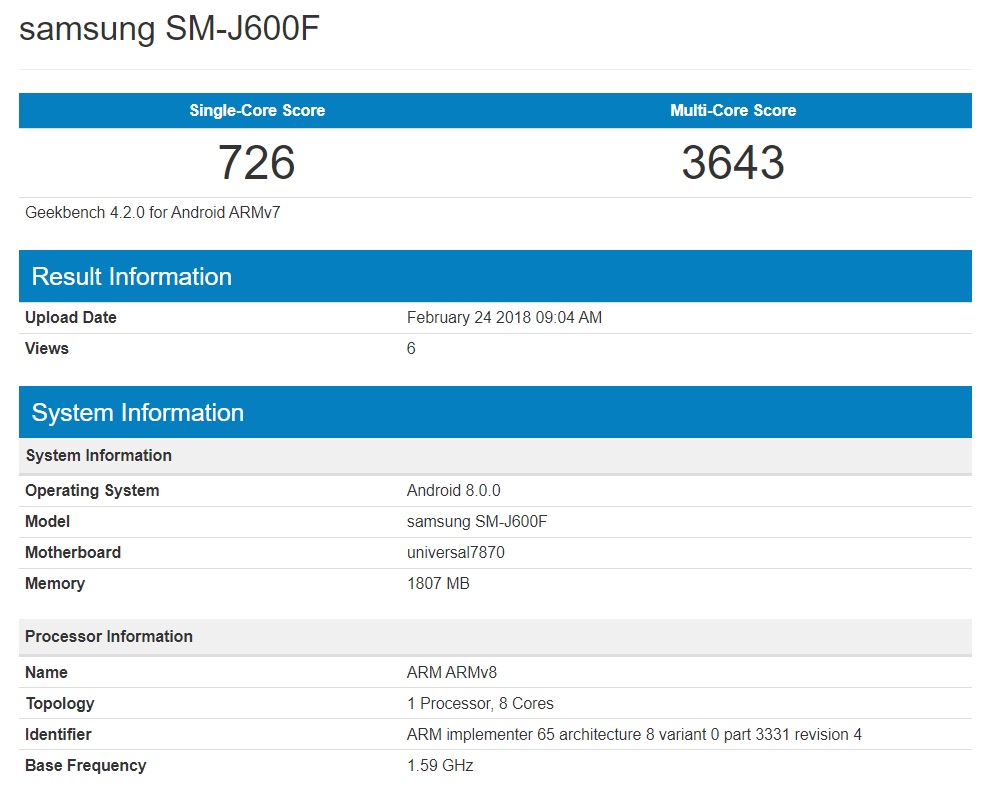Viewport: 984px width, 796px height.
Task: Click the Views count value 6
Action: click(x=411, y=348)
